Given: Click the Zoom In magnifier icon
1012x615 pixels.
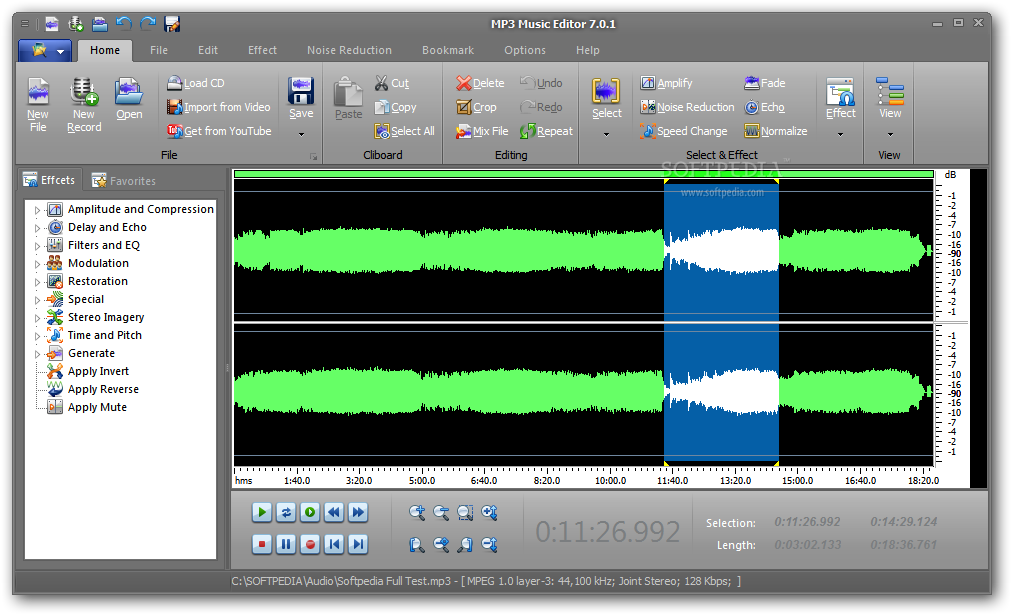Looking at the screenshot, I should pos(417,513).
